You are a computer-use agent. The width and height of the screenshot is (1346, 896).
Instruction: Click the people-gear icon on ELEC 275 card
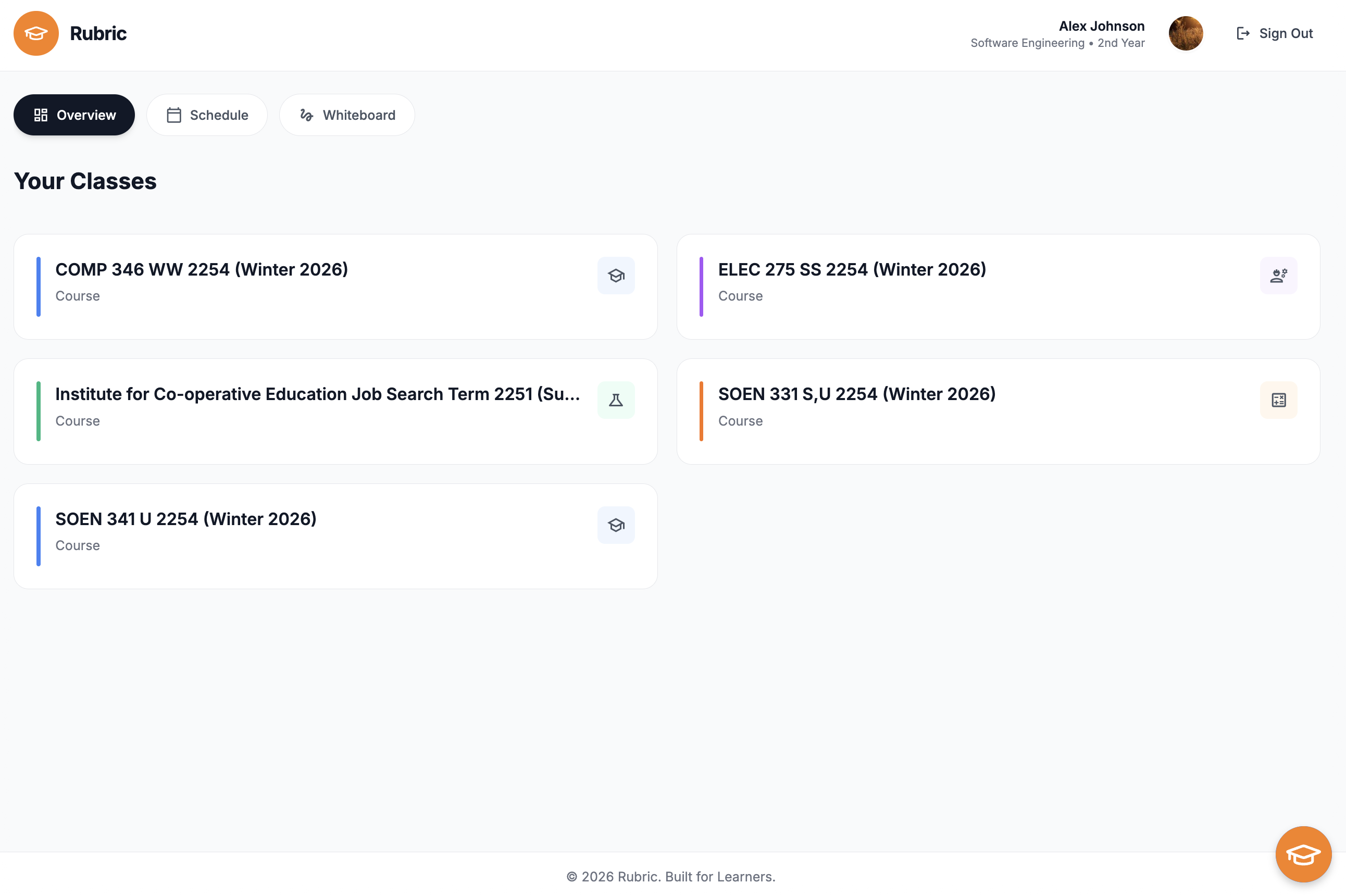pos(1278,276)
